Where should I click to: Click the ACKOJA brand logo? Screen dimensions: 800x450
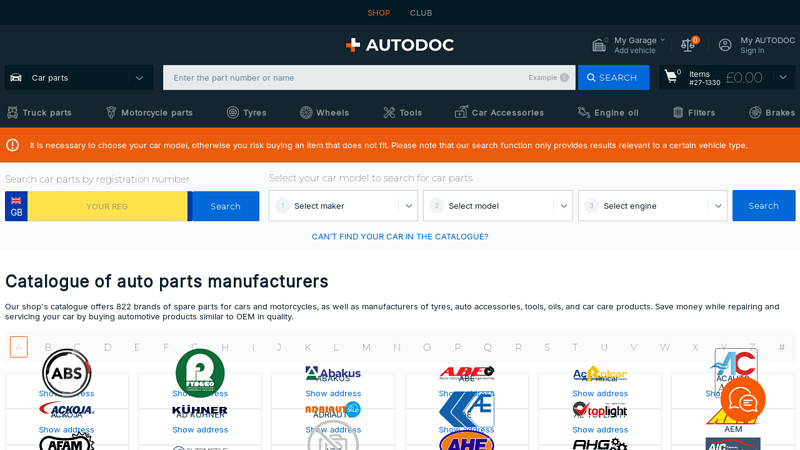click(67, 410)
